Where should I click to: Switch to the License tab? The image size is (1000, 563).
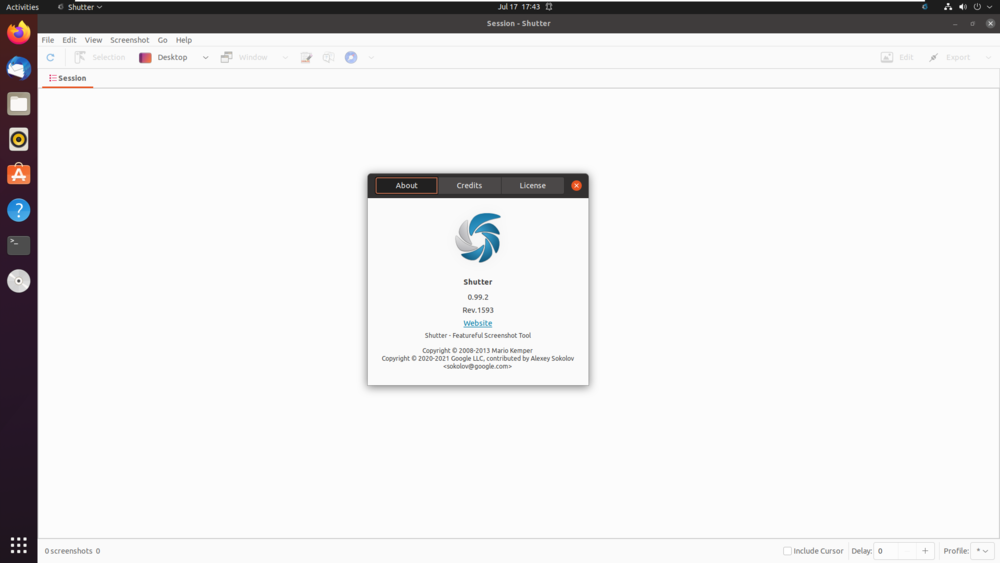coord(533,186)
